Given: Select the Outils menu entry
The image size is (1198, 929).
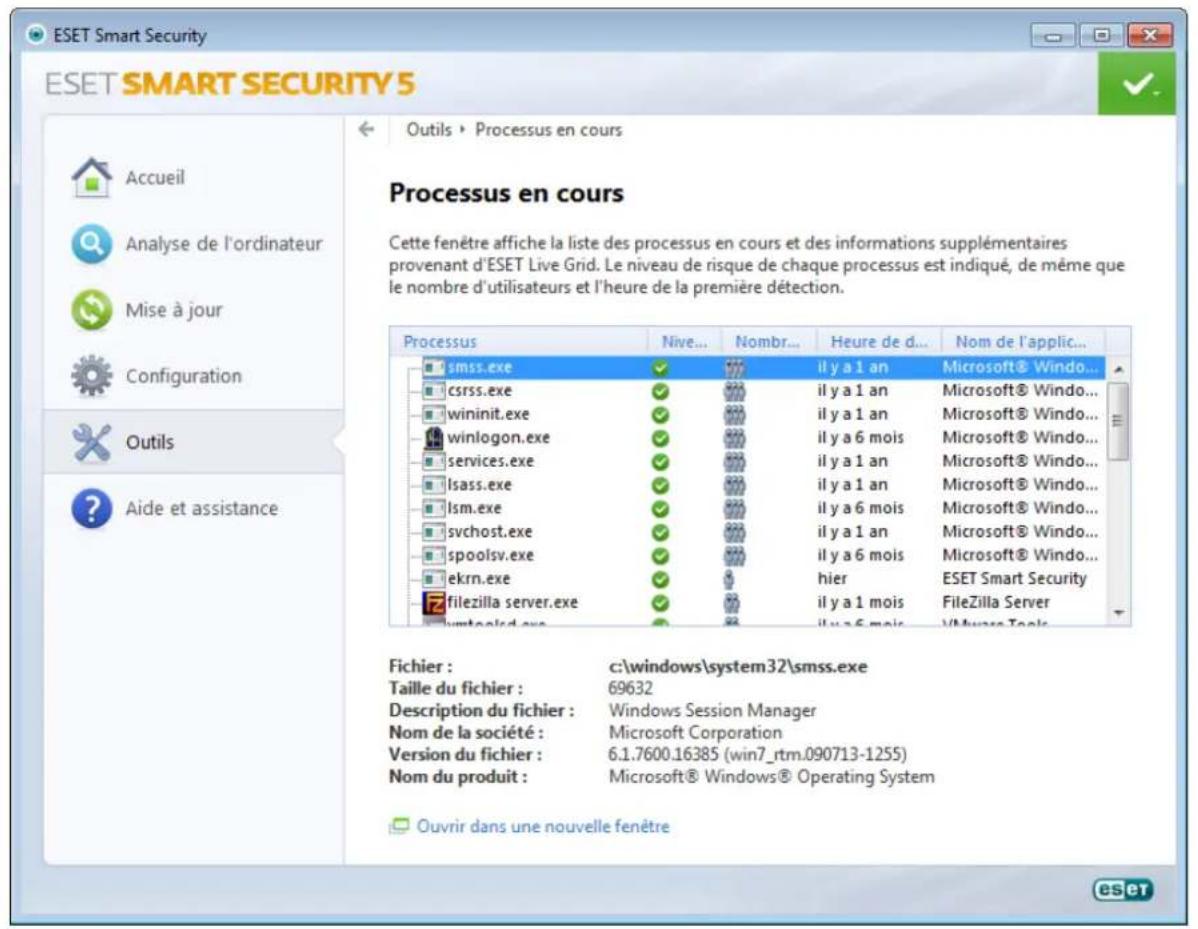Looking at the screenshot, I should tap(194, 442).
